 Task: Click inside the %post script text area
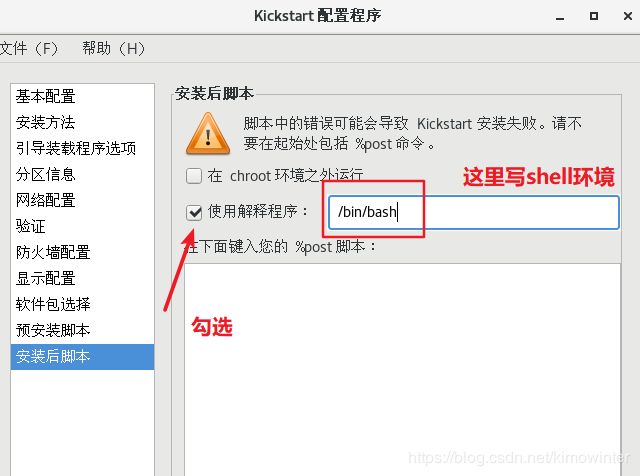[x=402, y=369]
